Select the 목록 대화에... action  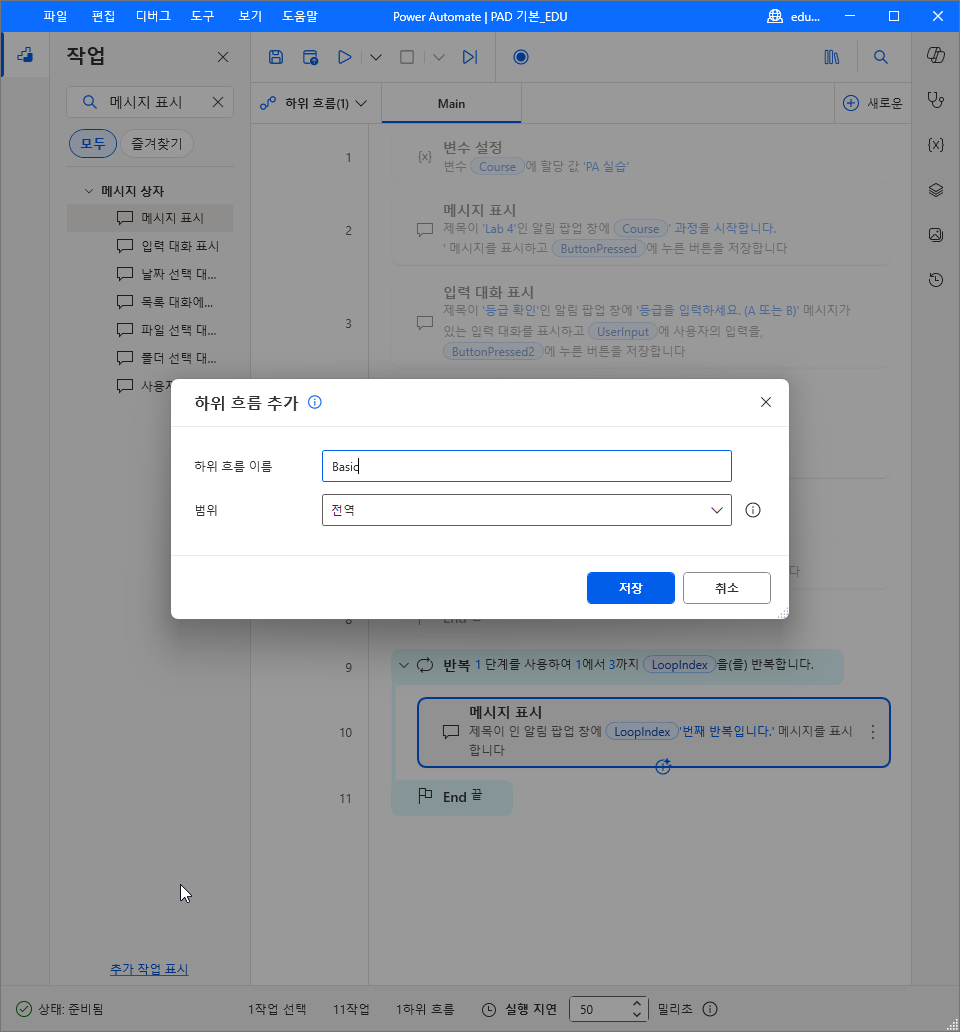(x=150, y=302)
